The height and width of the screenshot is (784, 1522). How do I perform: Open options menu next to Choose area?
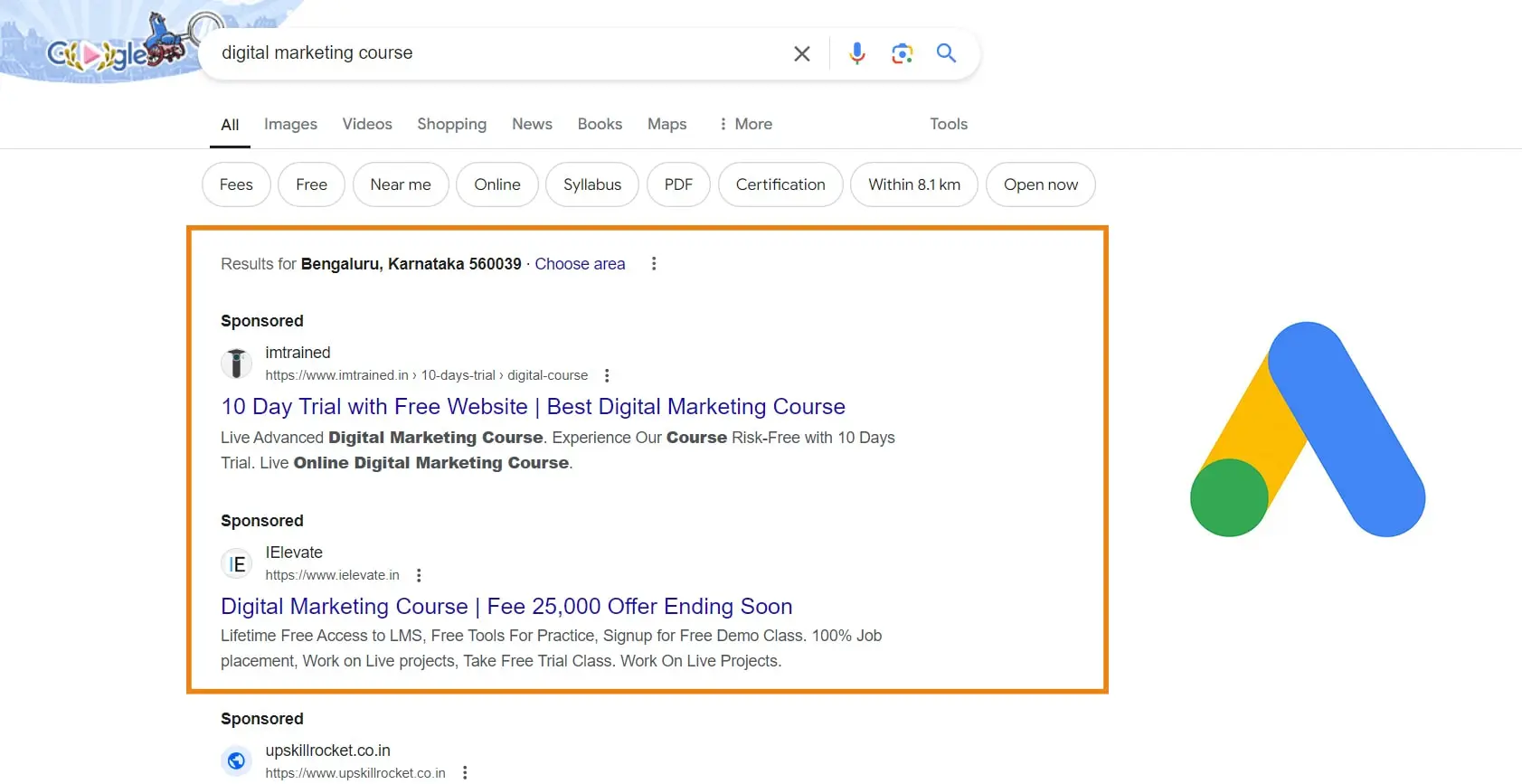654,263
